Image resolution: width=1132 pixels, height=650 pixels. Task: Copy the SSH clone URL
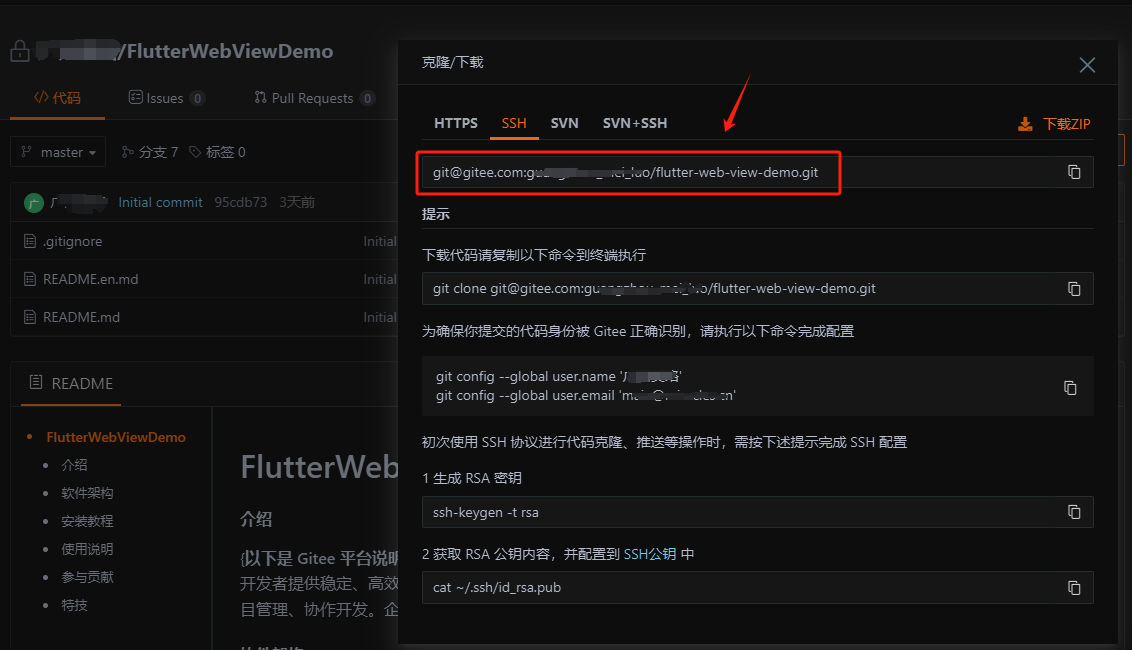click(1074, 171)
